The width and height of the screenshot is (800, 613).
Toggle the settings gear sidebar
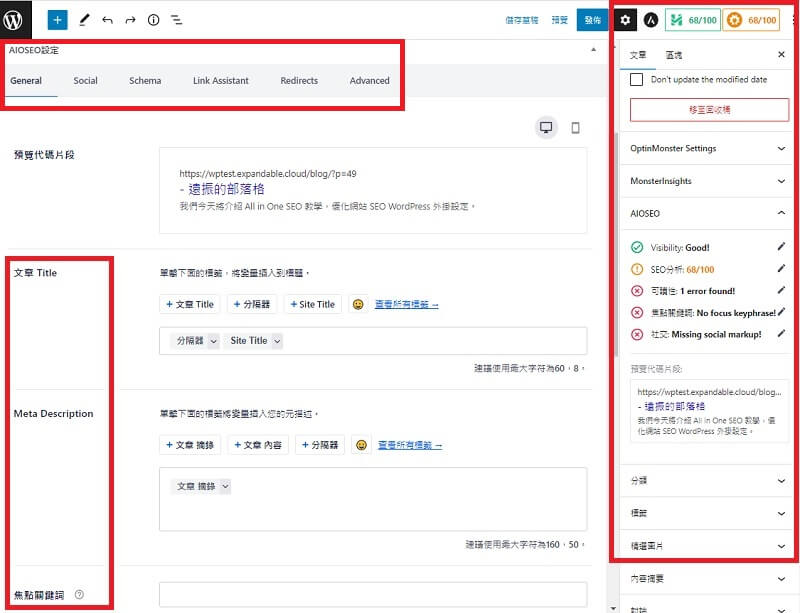625,20
